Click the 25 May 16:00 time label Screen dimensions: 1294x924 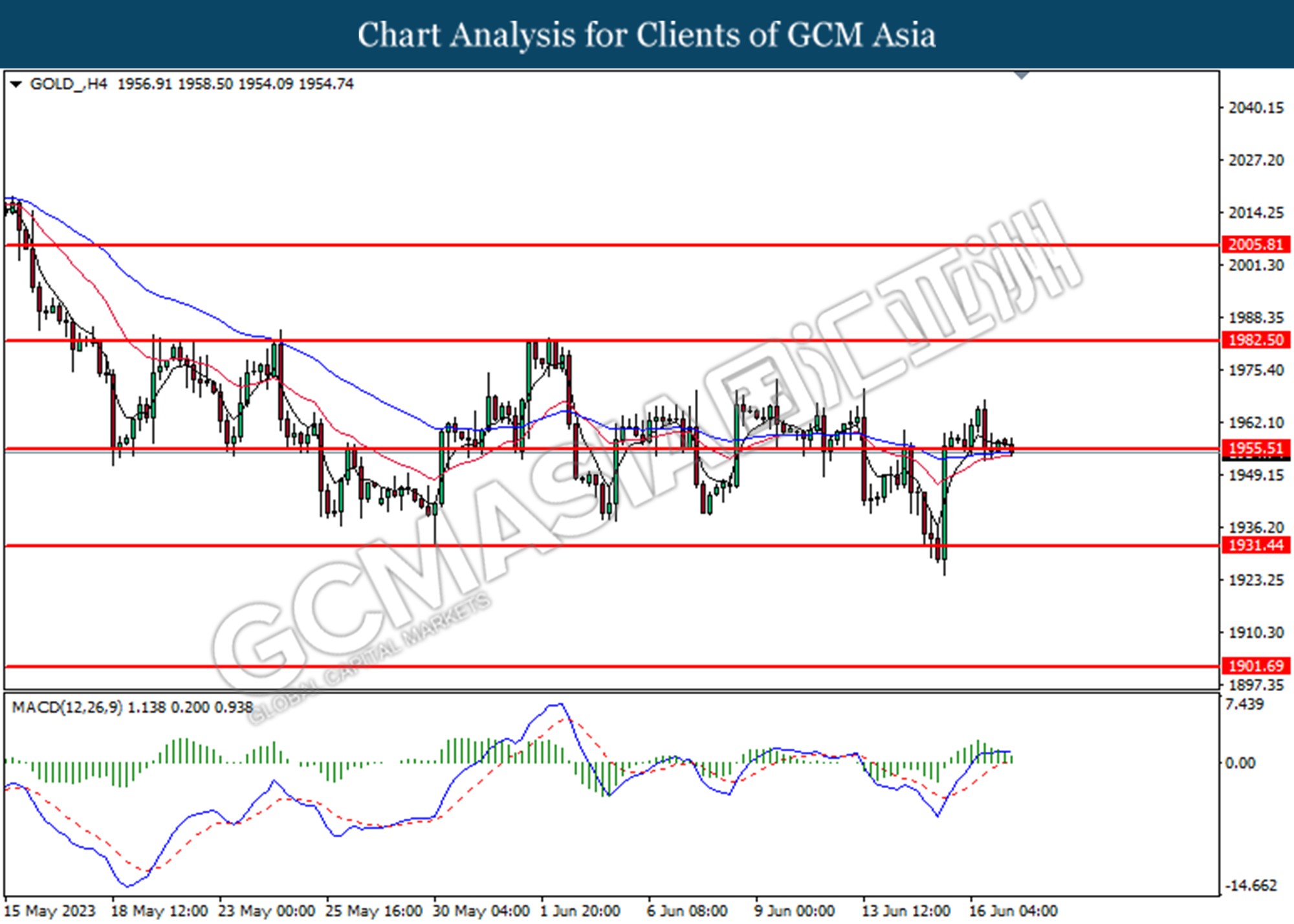(x=375, y=911)
